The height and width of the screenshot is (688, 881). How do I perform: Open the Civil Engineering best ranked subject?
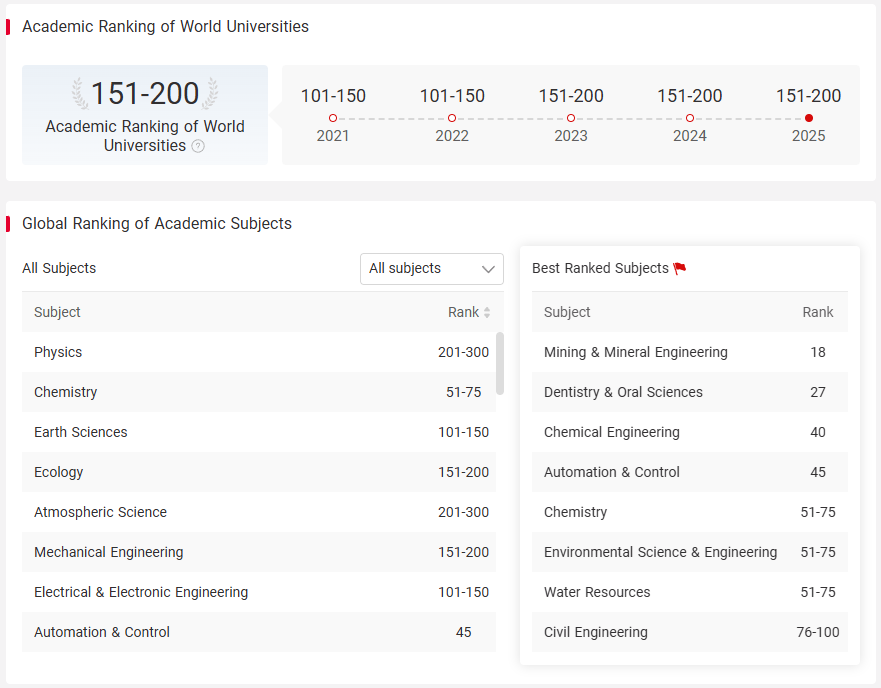[689, 632]
